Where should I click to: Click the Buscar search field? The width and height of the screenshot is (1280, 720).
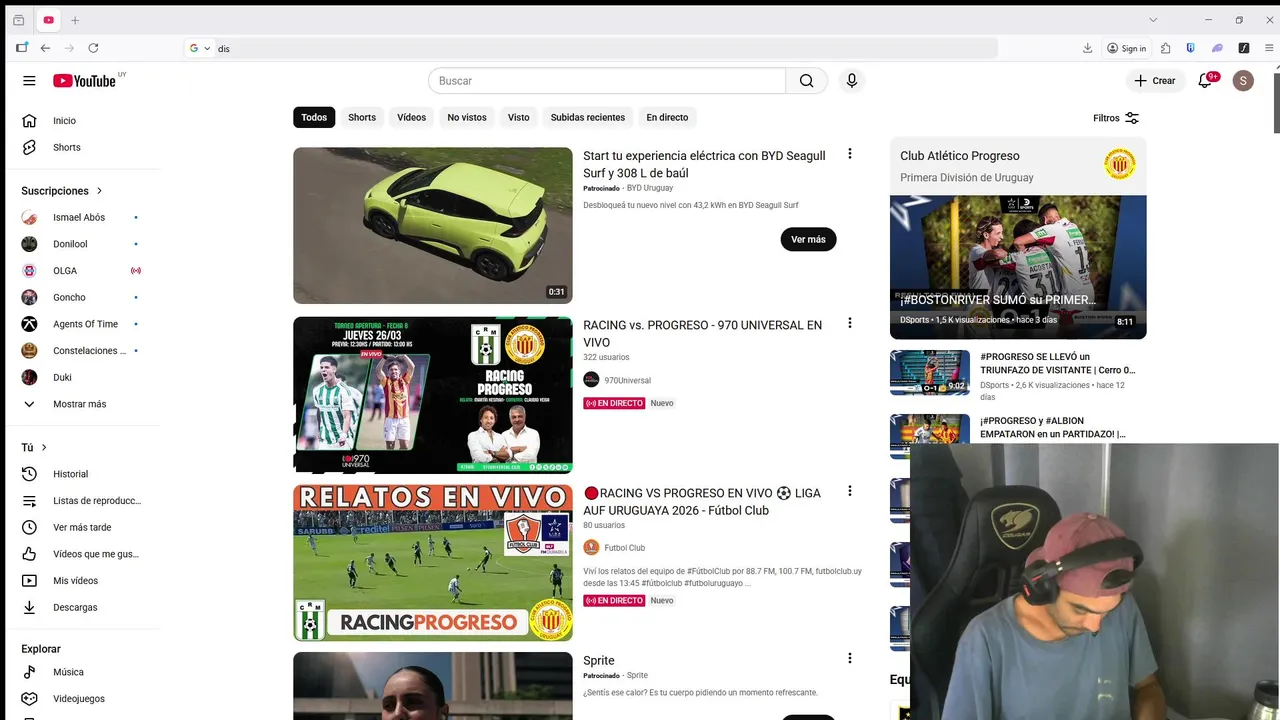click(x=607, y=81)
